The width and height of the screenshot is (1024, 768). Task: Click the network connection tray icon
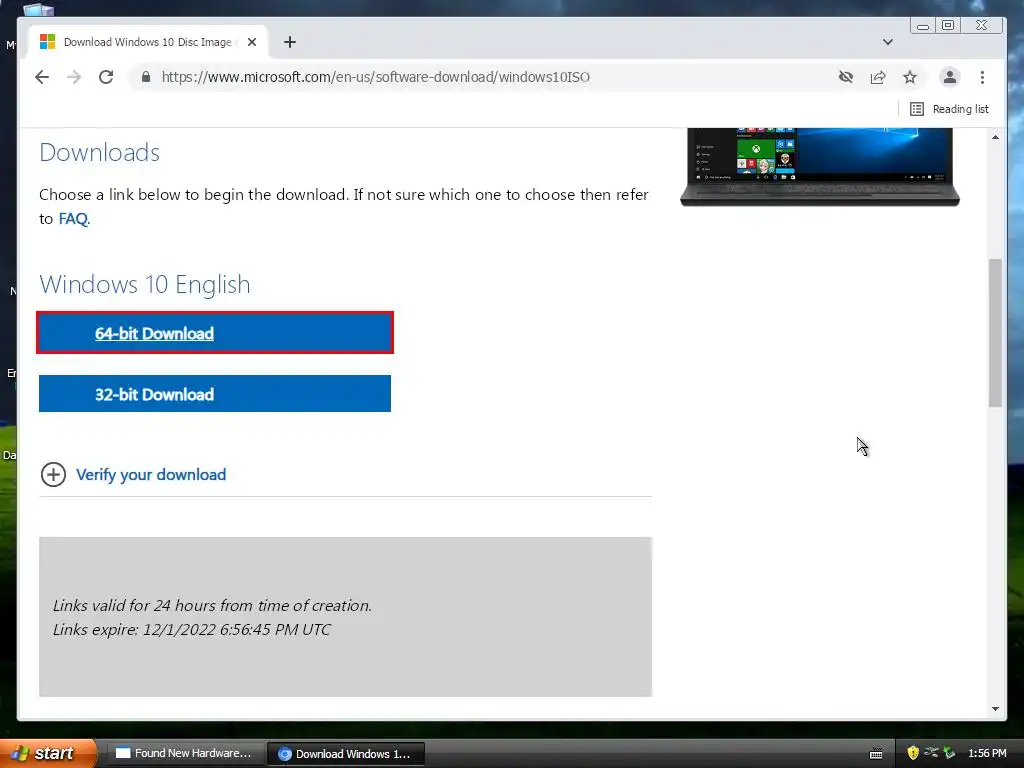pos(931,752)
